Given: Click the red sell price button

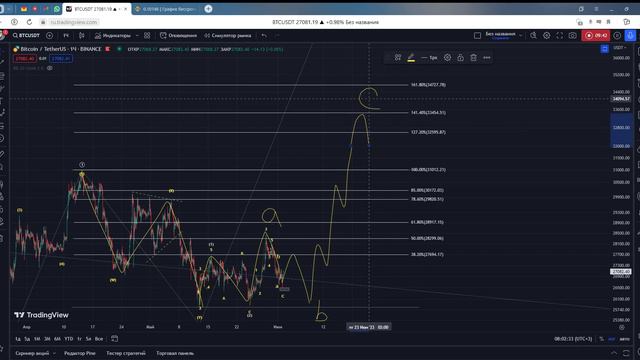Looking at the screenshot, I should [24, 59].
